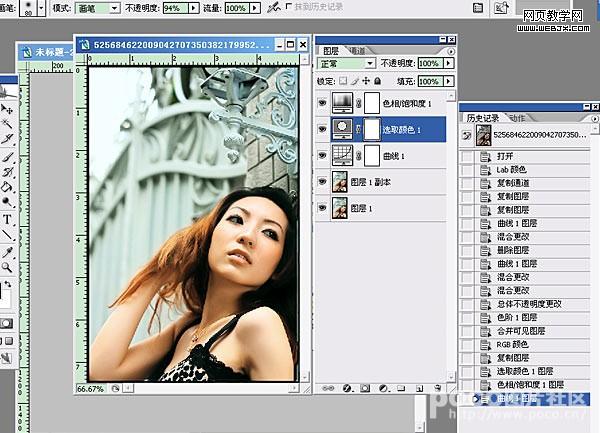Toggle lock position icon
The image size is (600, 433).
pos(366,81)
